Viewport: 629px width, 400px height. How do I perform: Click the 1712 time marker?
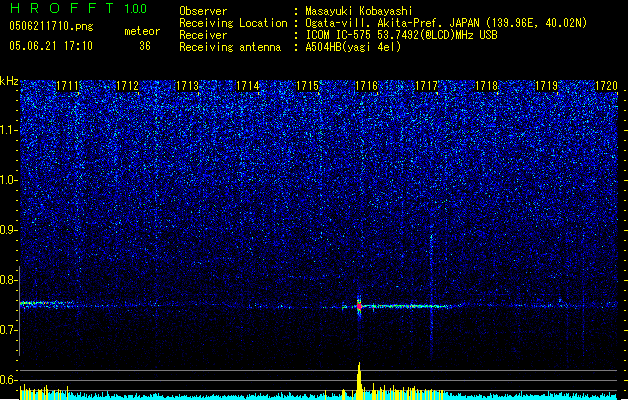pos(127,86)
